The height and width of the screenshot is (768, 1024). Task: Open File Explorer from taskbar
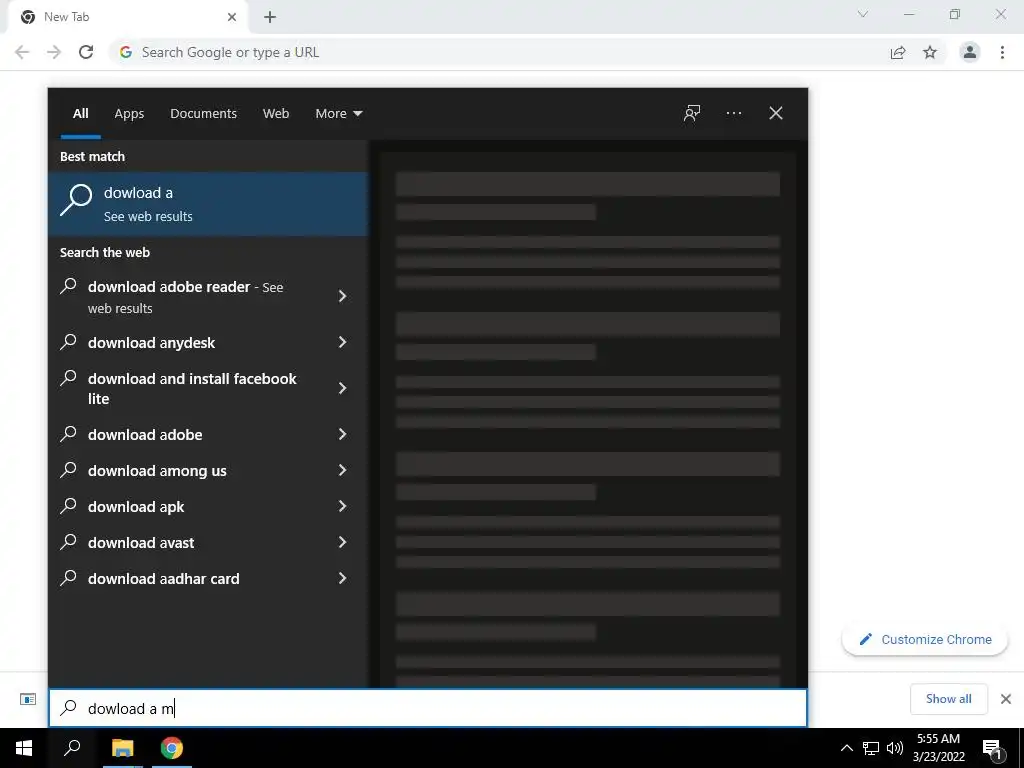[122, 748]
